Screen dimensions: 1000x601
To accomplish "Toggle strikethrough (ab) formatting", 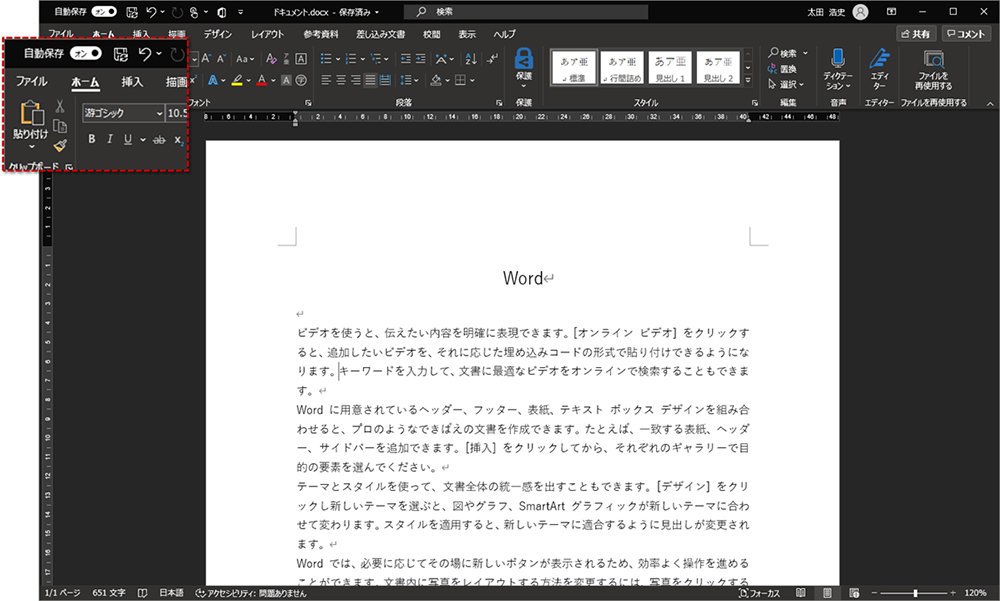I will [159, 140].
